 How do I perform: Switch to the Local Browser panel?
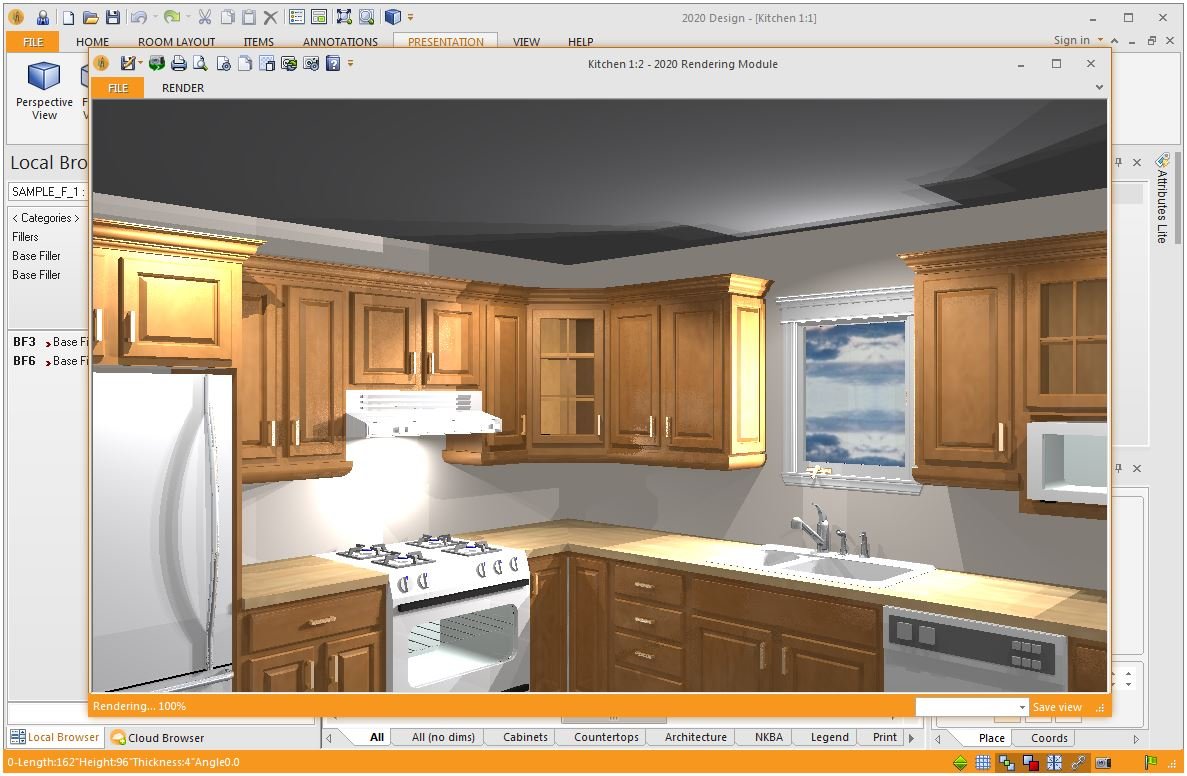click(55, 737)
